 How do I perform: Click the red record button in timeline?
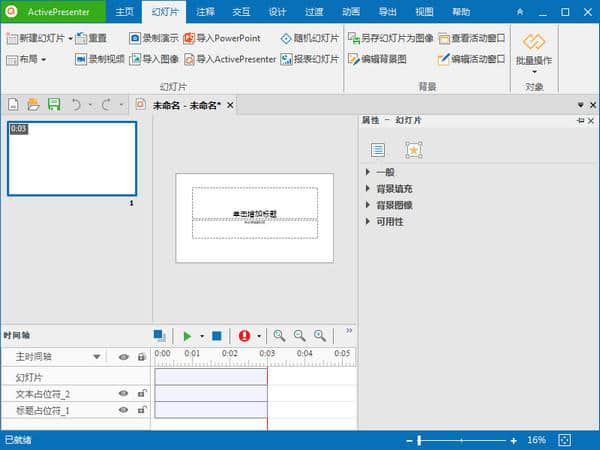pos(244,336)
